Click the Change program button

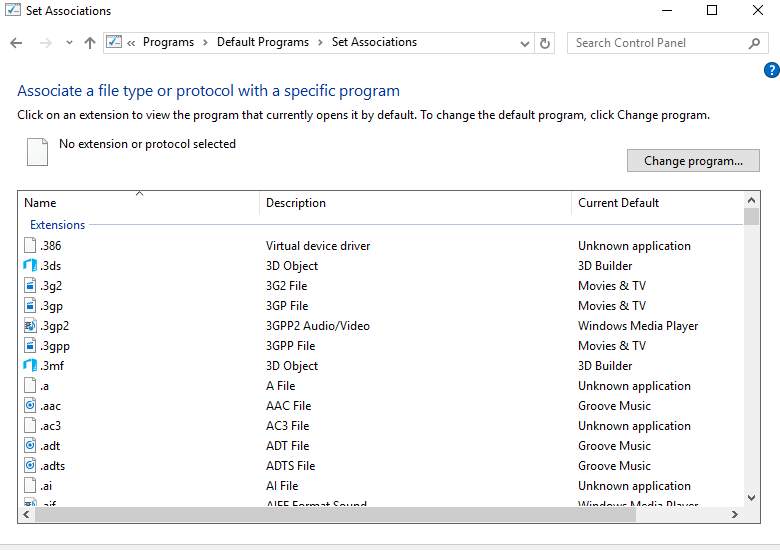(693, 161)
